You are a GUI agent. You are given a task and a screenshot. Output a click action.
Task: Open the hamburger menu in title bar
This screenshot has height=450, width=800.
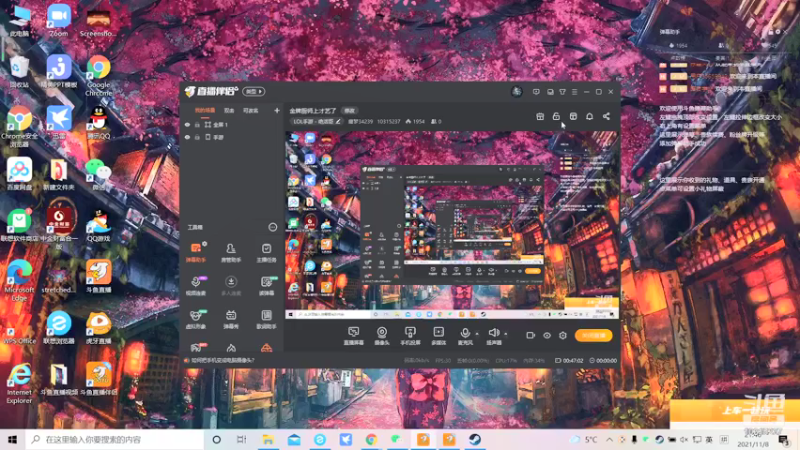click(574, 92)
